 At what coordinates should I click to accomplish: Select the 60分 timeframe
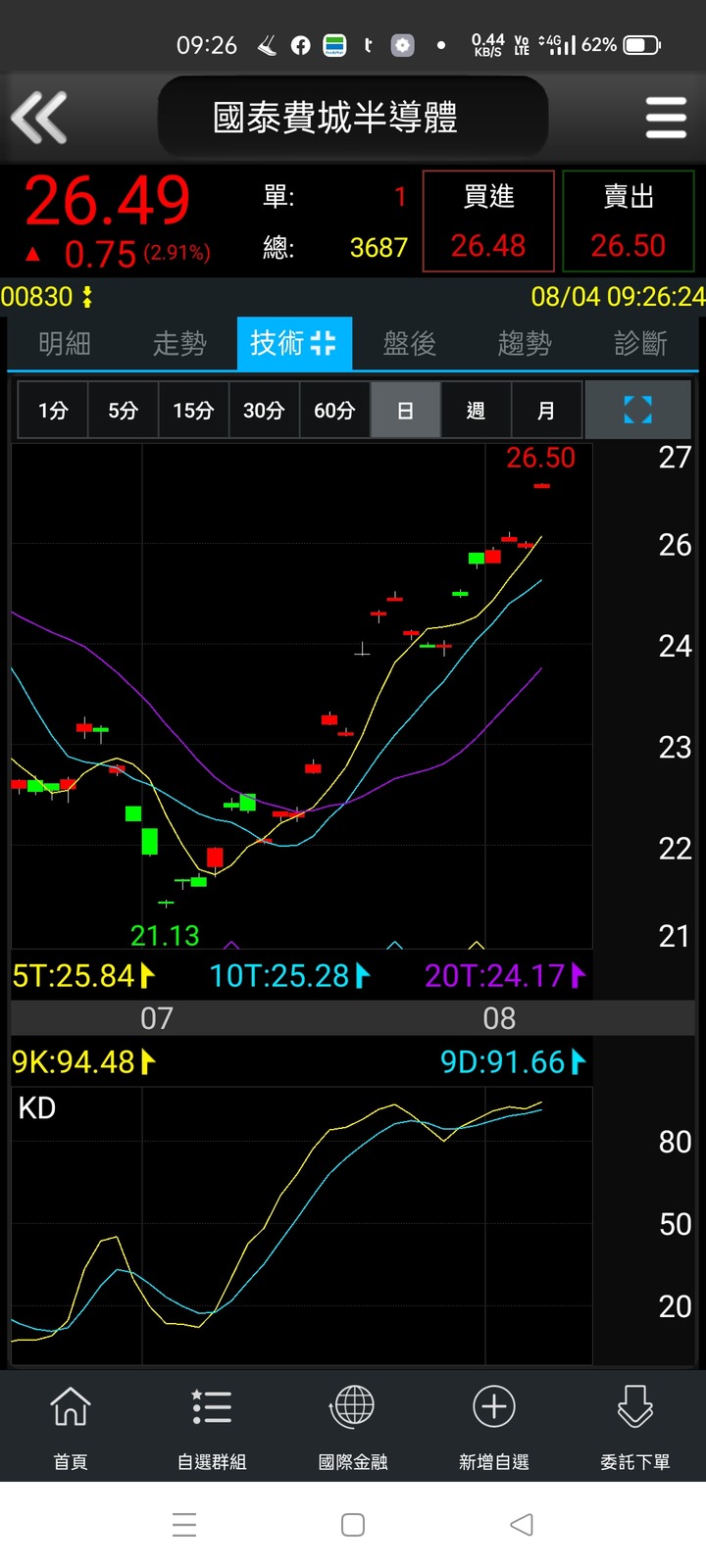coord(334,410)
